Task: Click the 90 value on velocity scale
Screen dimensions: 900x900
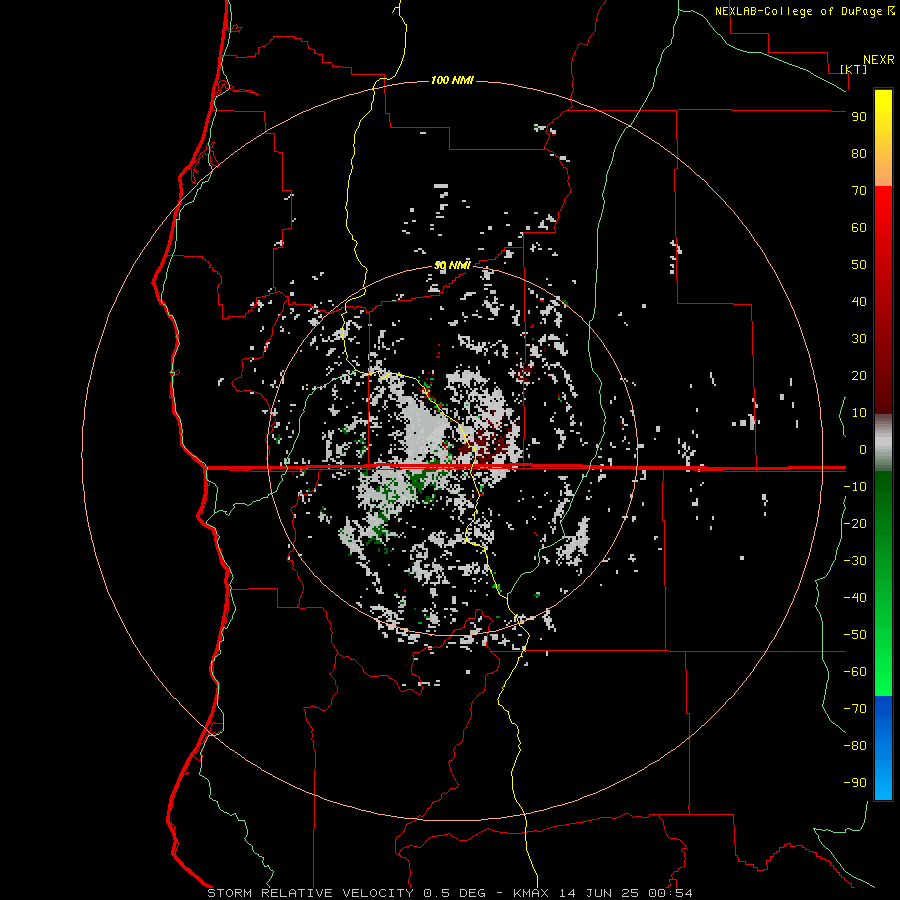Action: (859, 117)
